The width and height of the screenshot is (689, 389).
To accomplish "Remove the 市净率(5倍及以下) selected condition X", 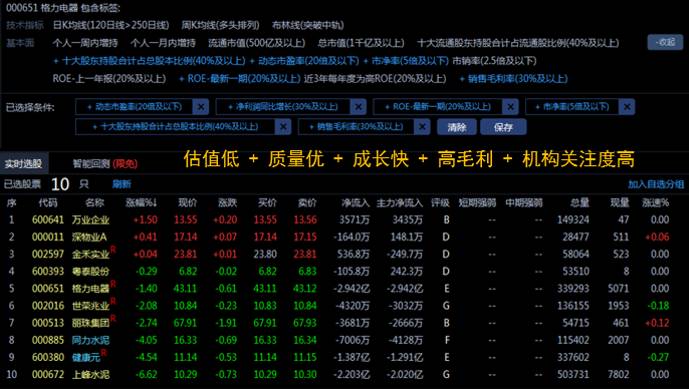I will click(x=627, y=107).
